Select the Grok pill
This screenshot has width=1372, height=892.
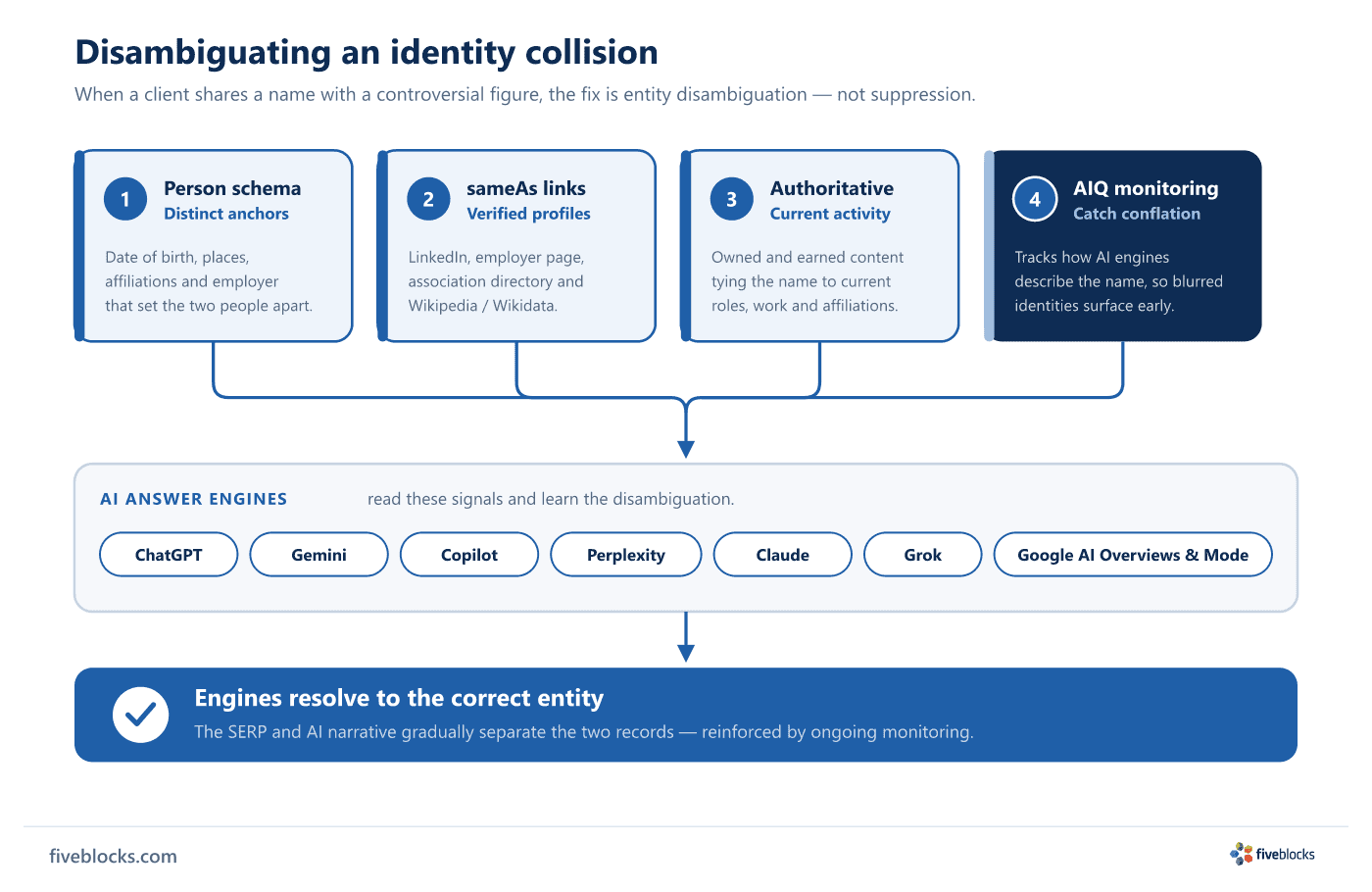click(922, 555)
